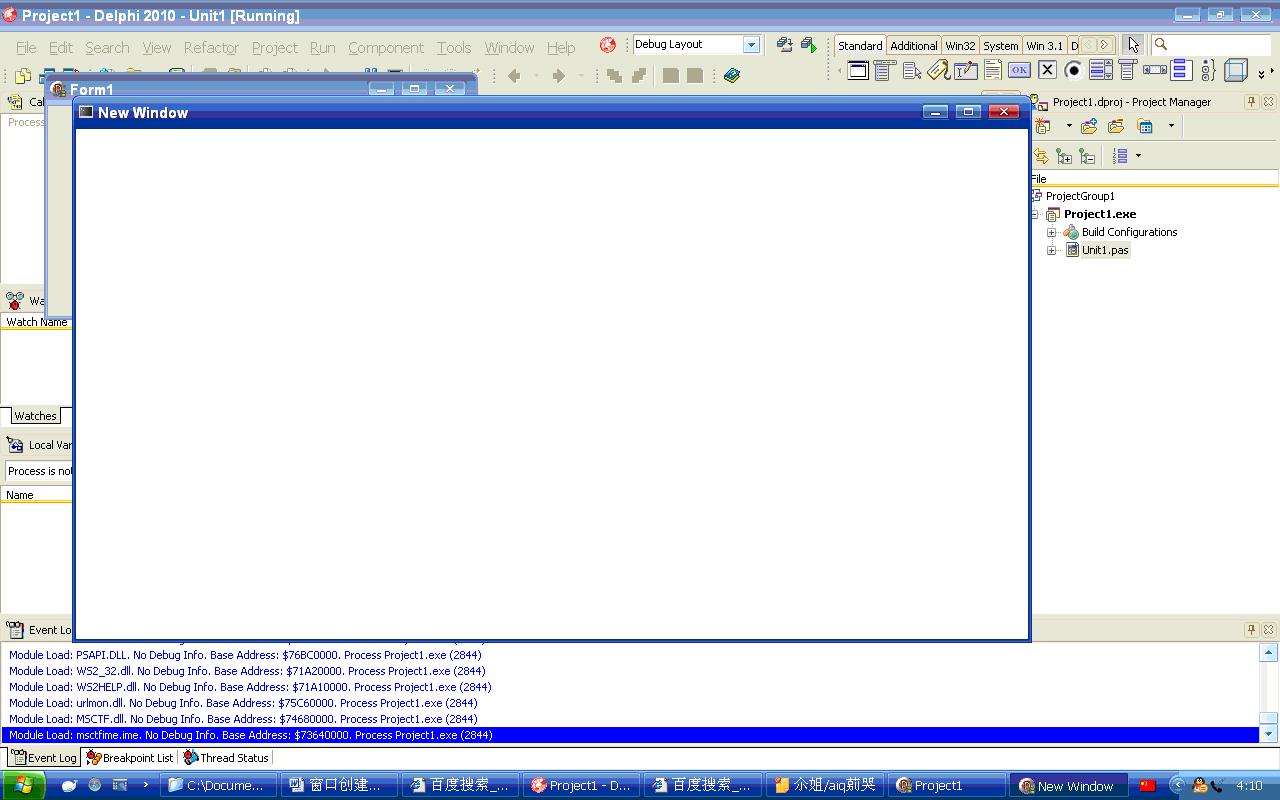
Task: Open the Refactor menu
Action: 211,47
